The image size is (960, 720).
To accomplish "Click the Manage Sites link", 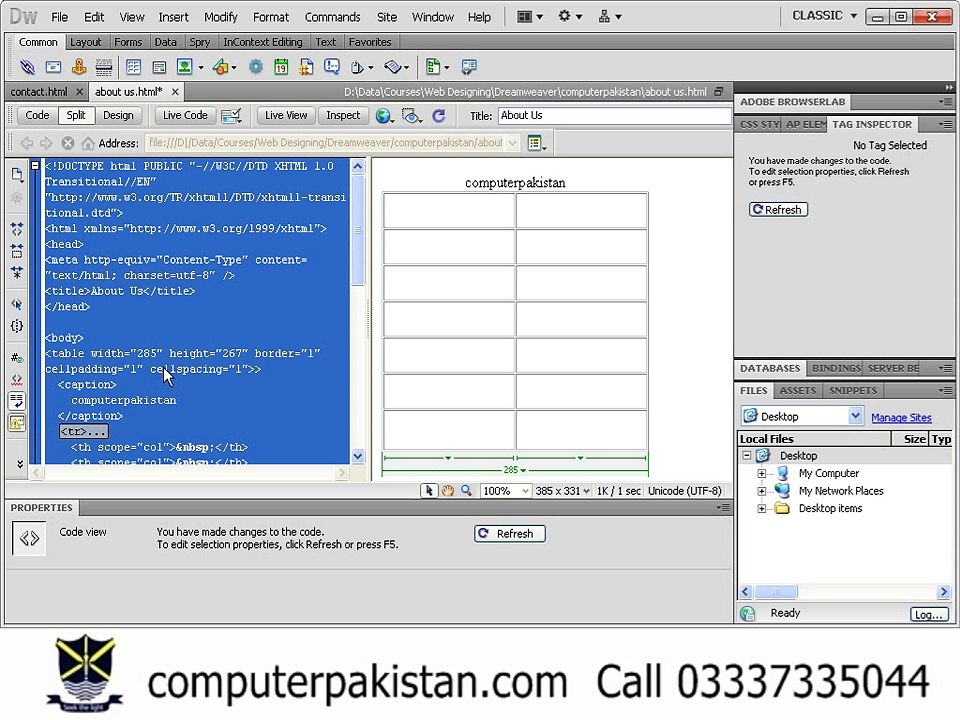I will point(901,418).
